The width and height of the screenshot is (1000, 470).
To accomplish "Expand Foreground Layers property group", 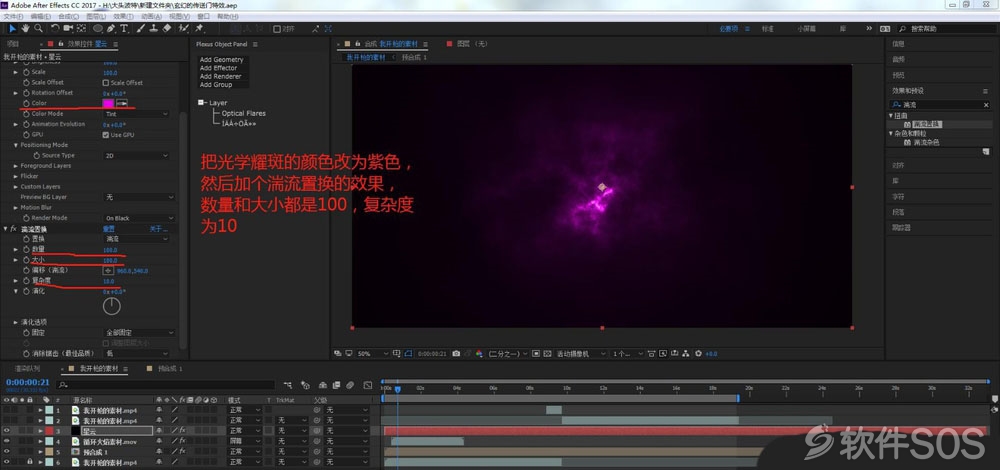I will 15,166.
